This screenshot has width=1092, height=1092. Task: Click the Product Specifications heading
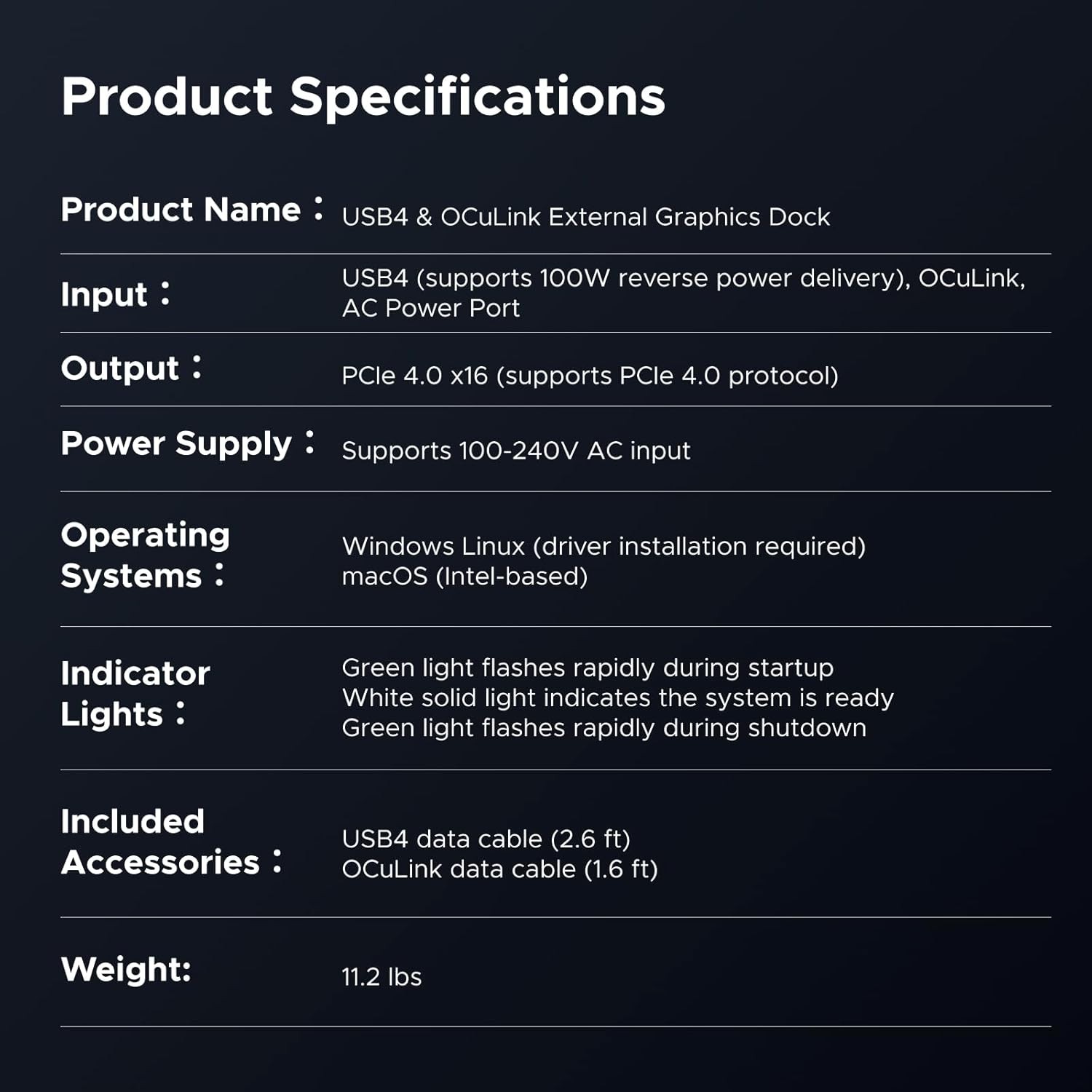[x=363, y=96]
